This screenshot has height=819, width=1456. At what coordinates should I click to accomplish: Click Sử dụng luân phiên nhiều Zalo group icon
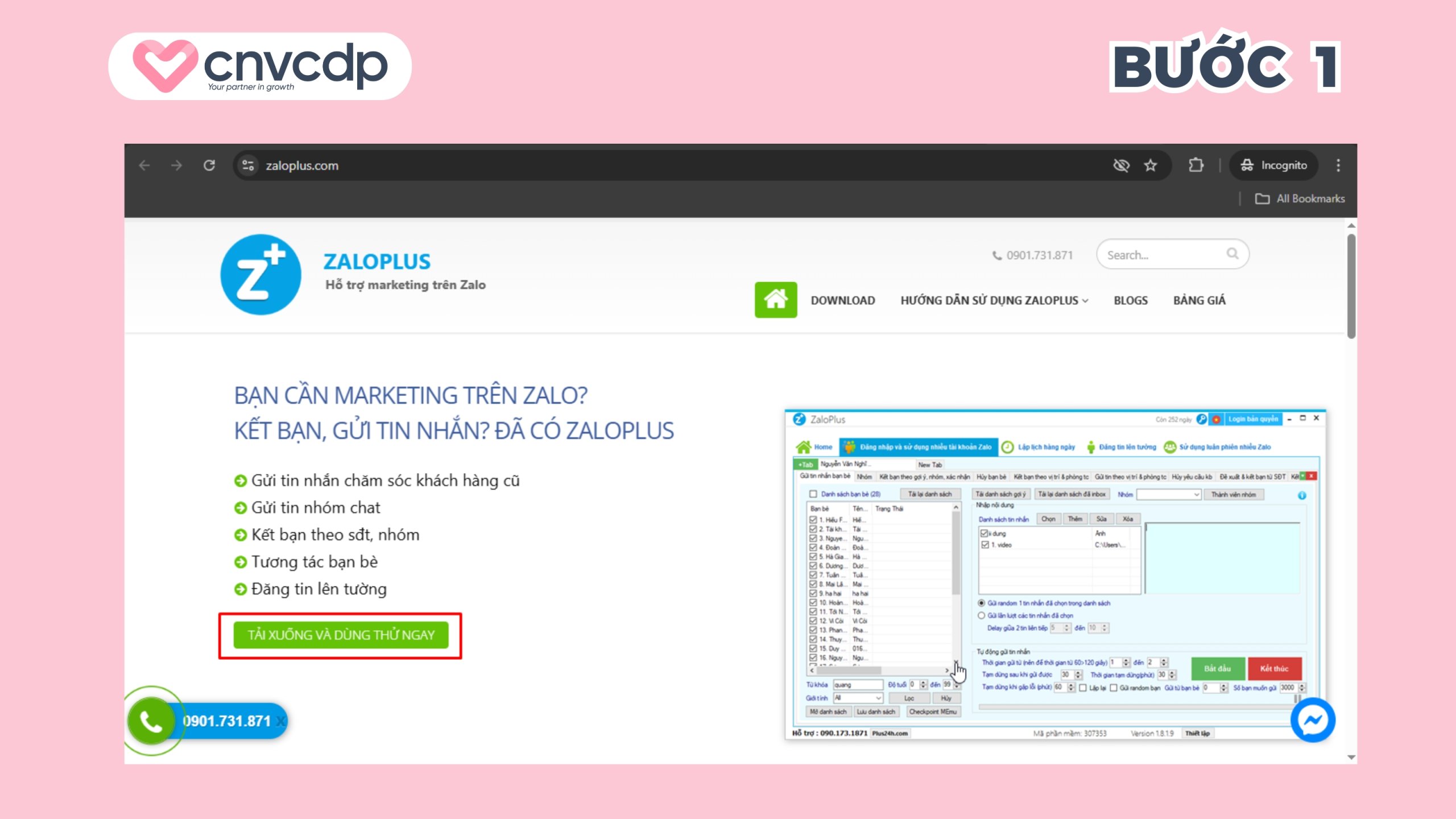pyautogui.click(x=1170, y=447)
